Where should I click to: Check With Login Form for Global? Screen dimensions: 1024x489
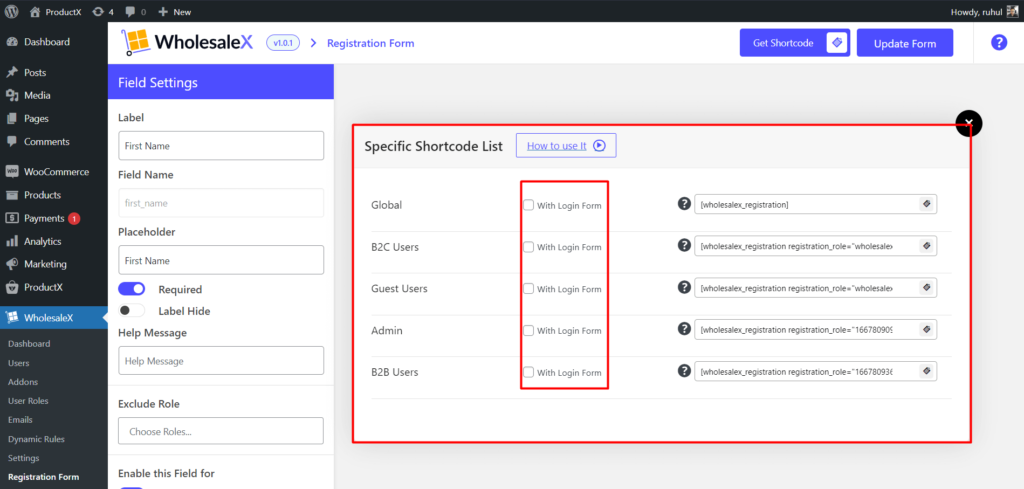528,205
